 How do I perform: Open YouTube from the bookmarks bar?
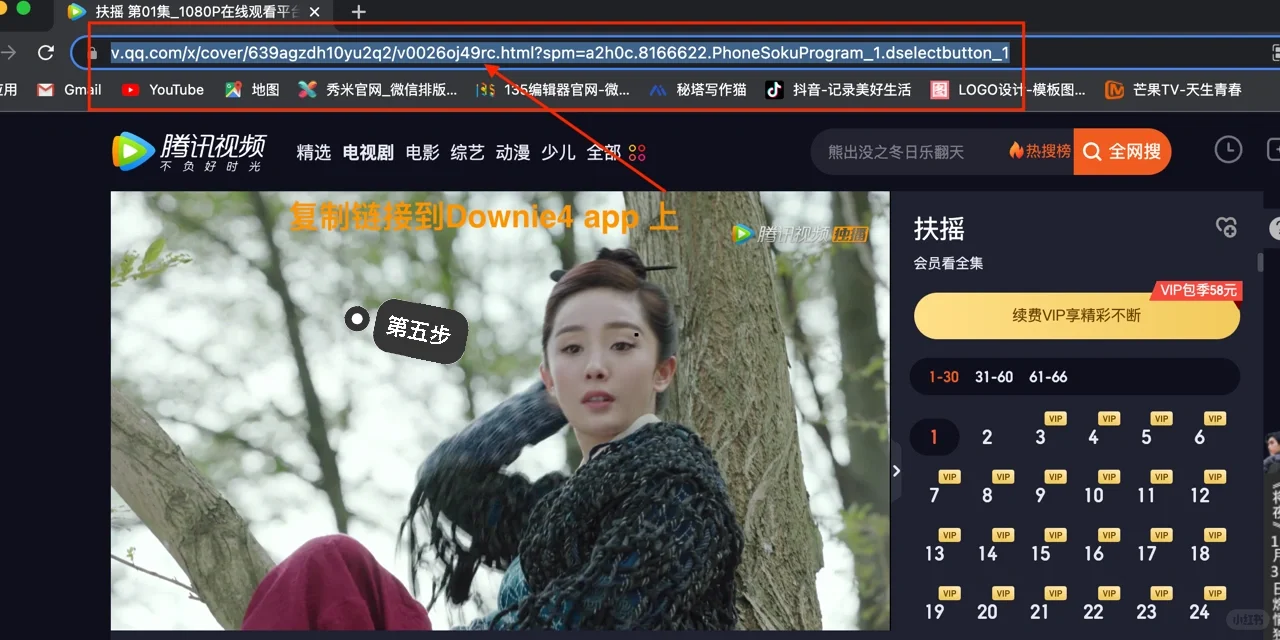pyautogui.click(x=163, y=89)
